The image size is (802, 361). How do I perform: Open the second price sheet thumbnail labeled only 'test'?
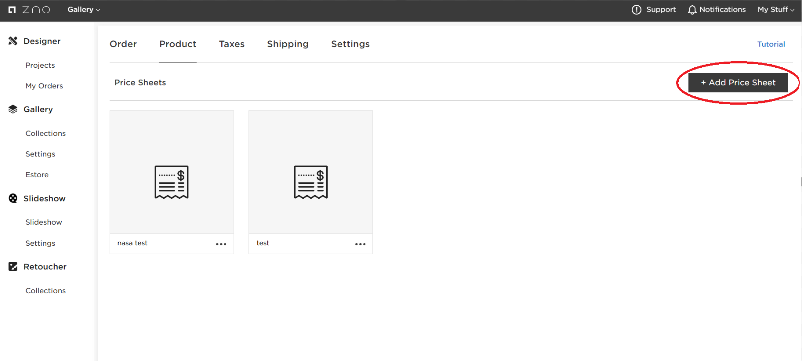coord(310,172)
